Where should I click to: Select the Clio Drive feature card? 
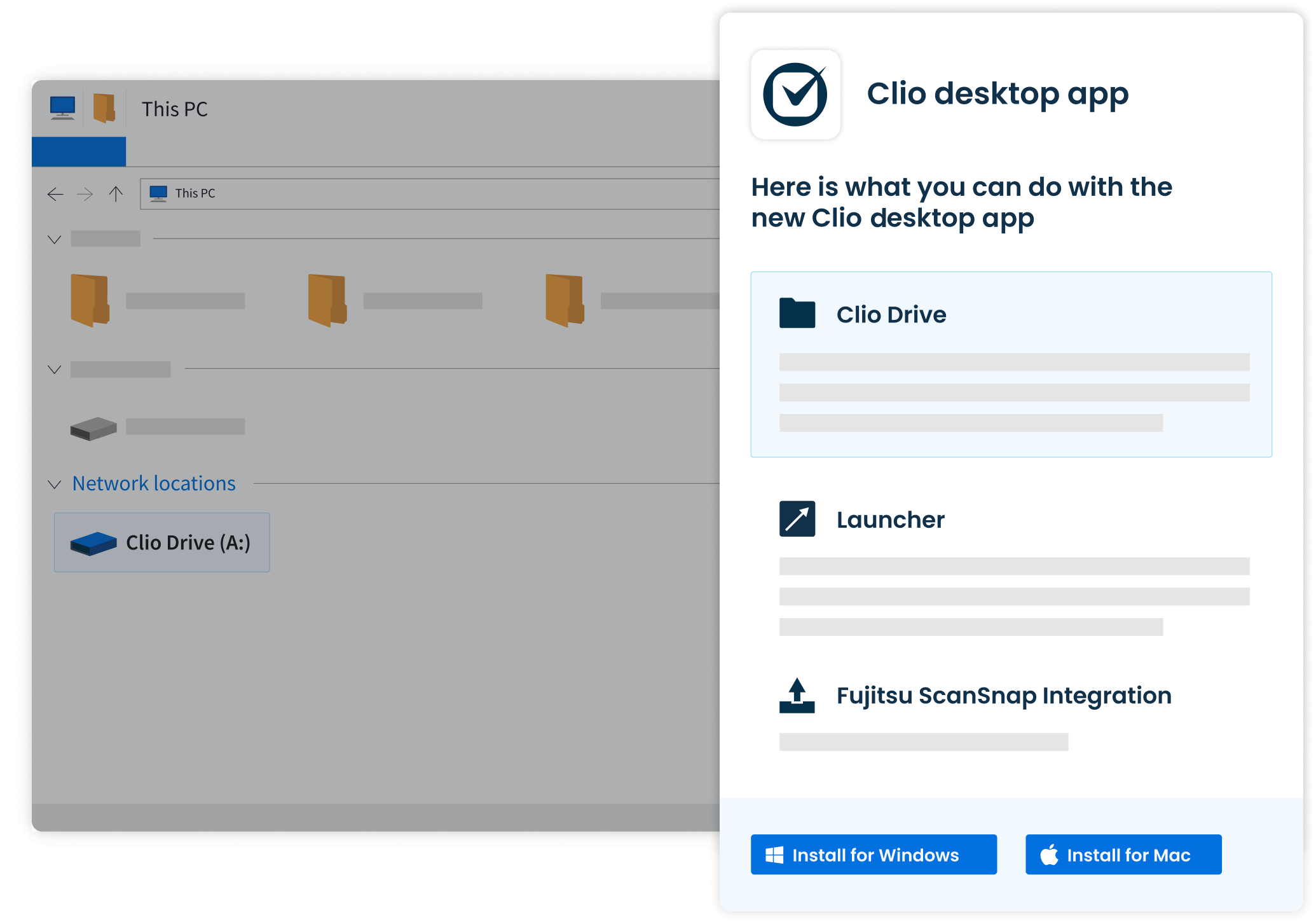pos(1011,364)
